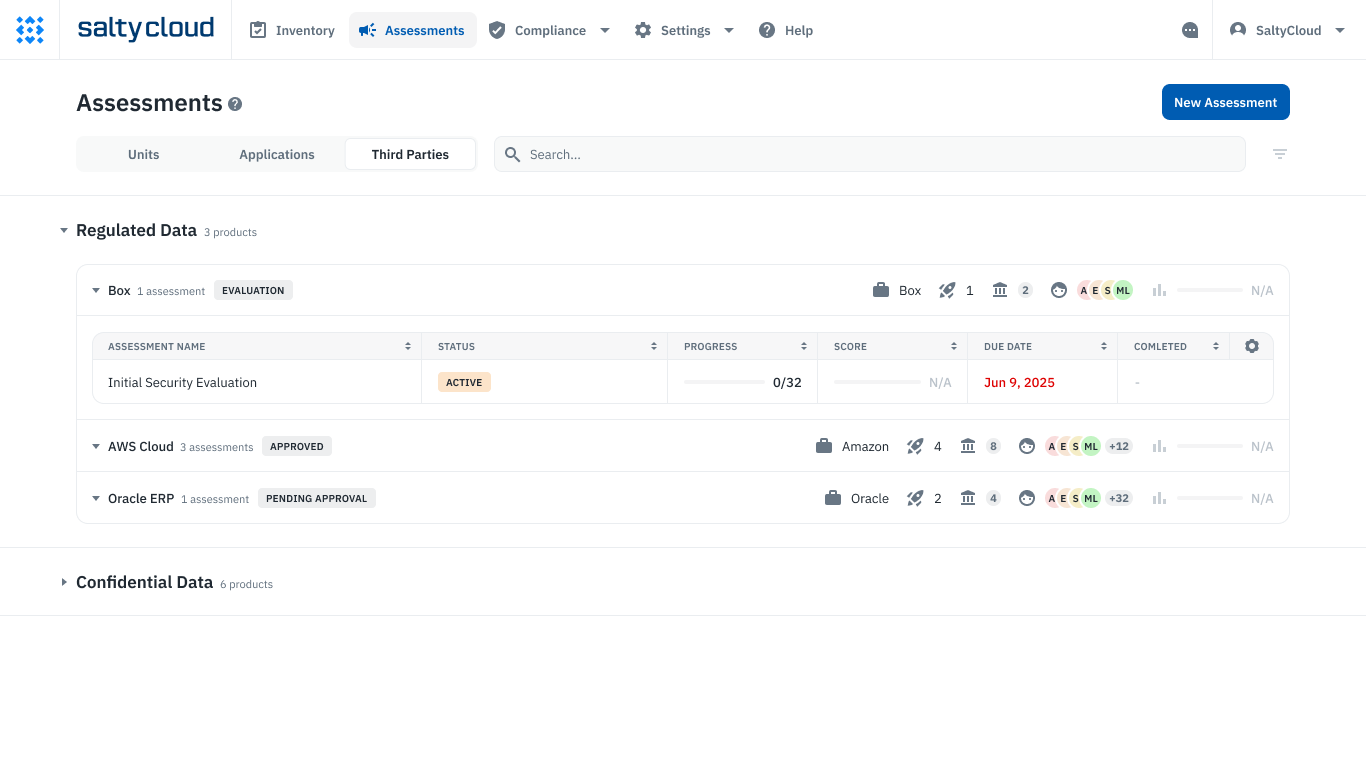This screenshot has width=1366, height=768.
Task: Click the face icon in Oracle ERP row
Action: pyautogui.click(x=1027, y=498)
